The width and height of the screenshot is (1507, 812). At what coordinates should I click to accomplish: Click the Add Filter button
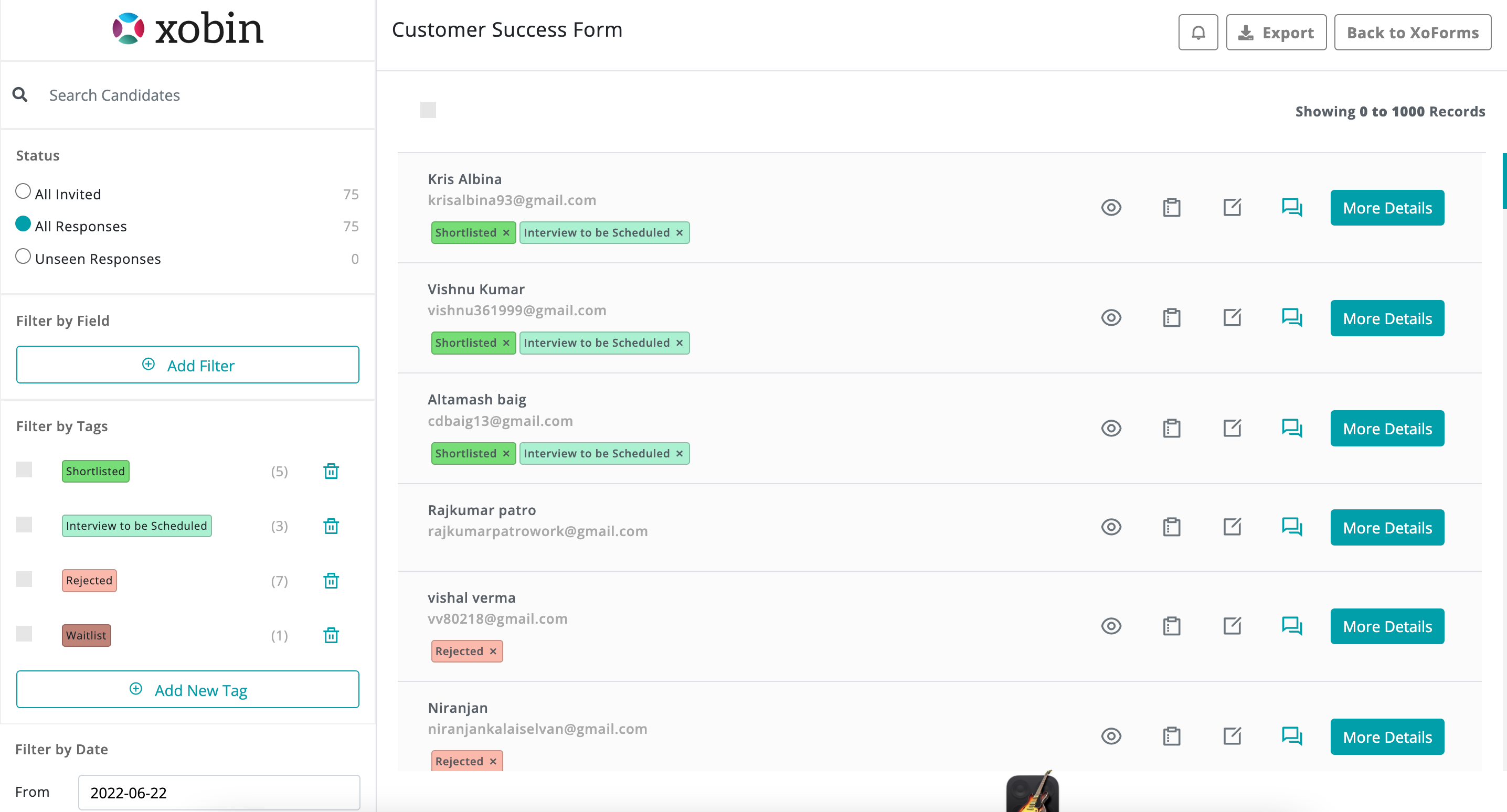coord(188,365)
